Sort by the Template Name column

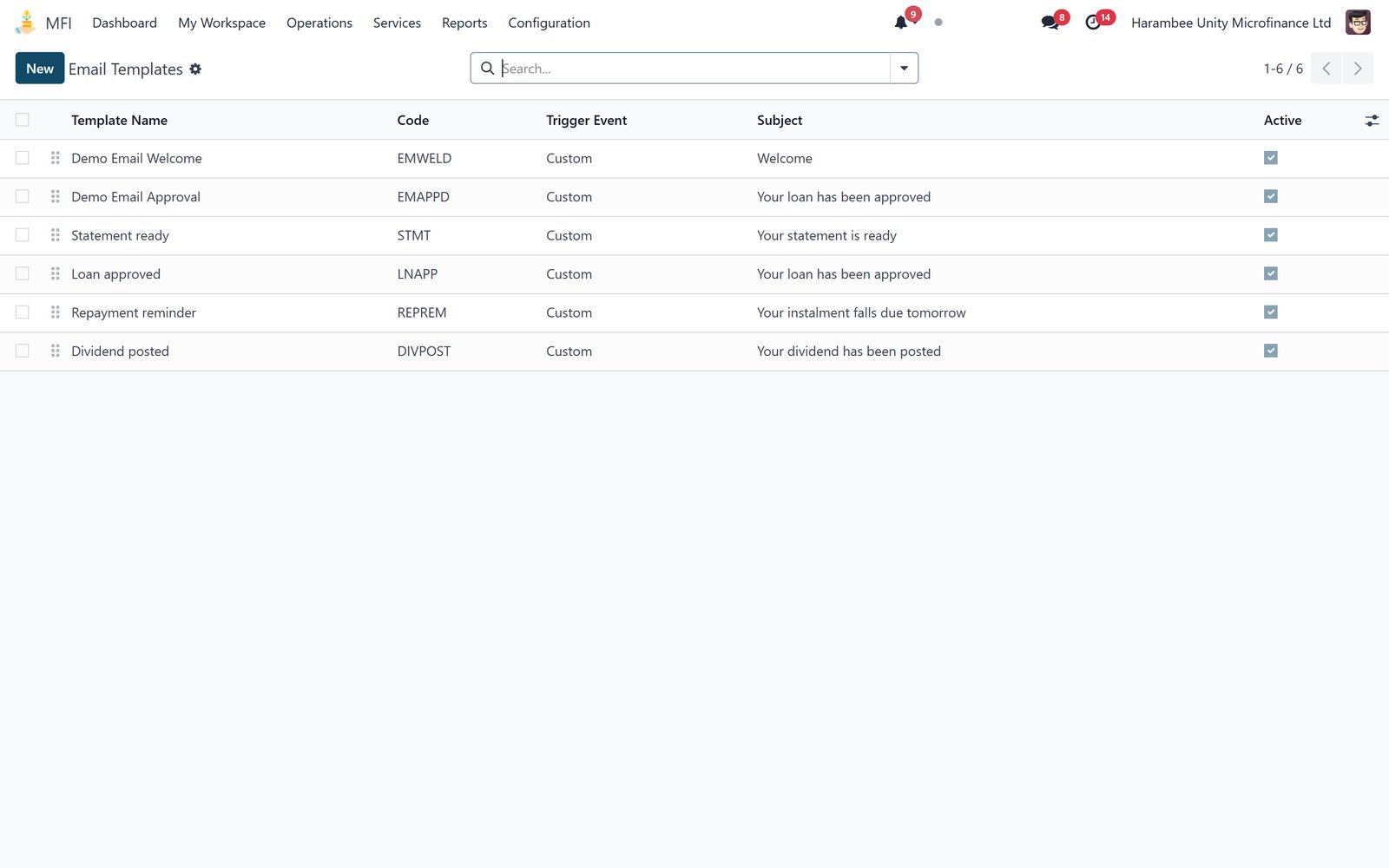[119, 121]
